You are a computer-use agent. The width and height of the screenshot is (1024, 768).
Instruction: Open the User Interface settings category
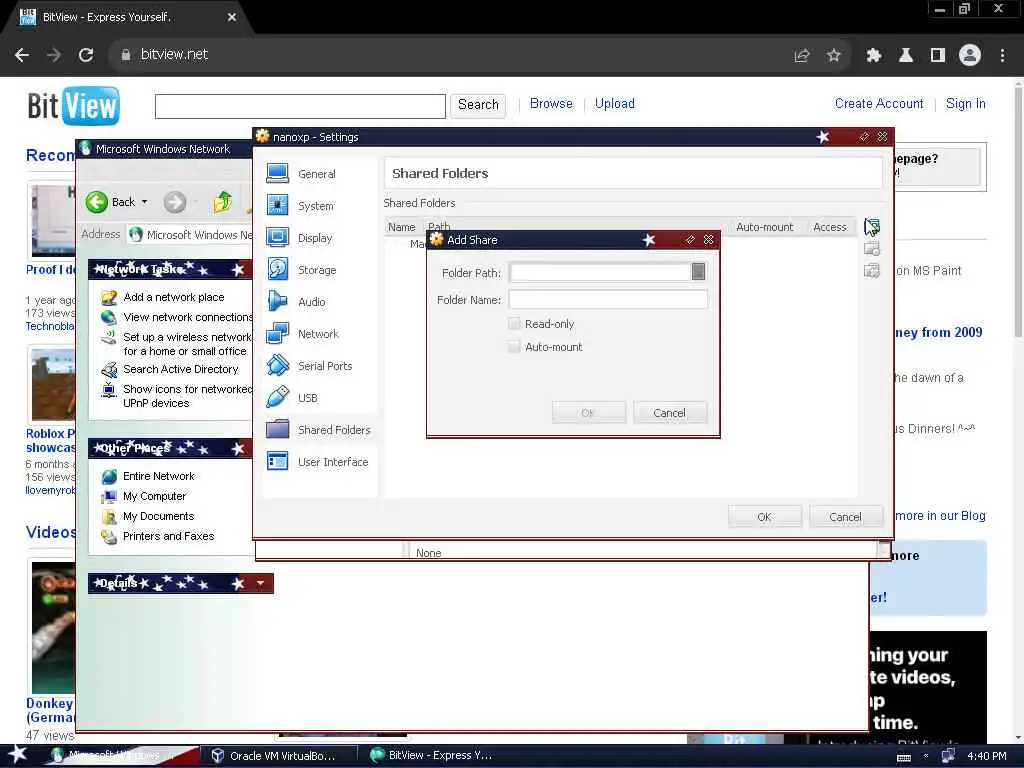coord(317,462)
